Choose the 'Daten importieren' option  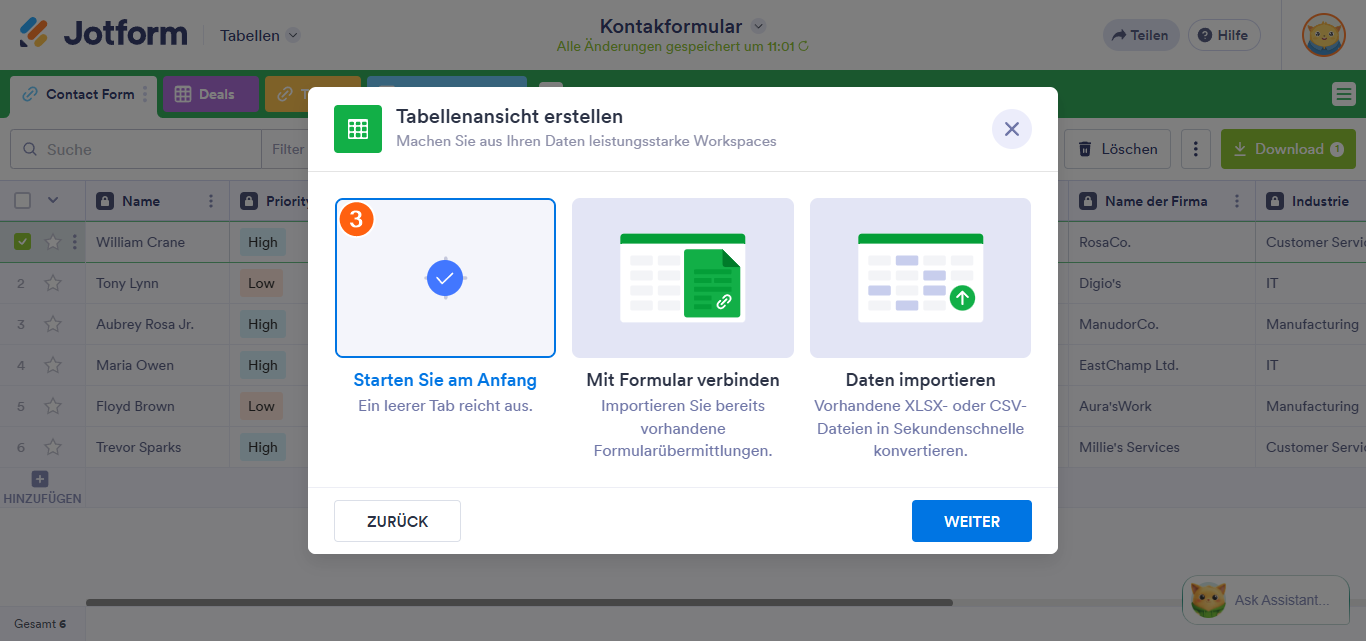click(919, 278)
